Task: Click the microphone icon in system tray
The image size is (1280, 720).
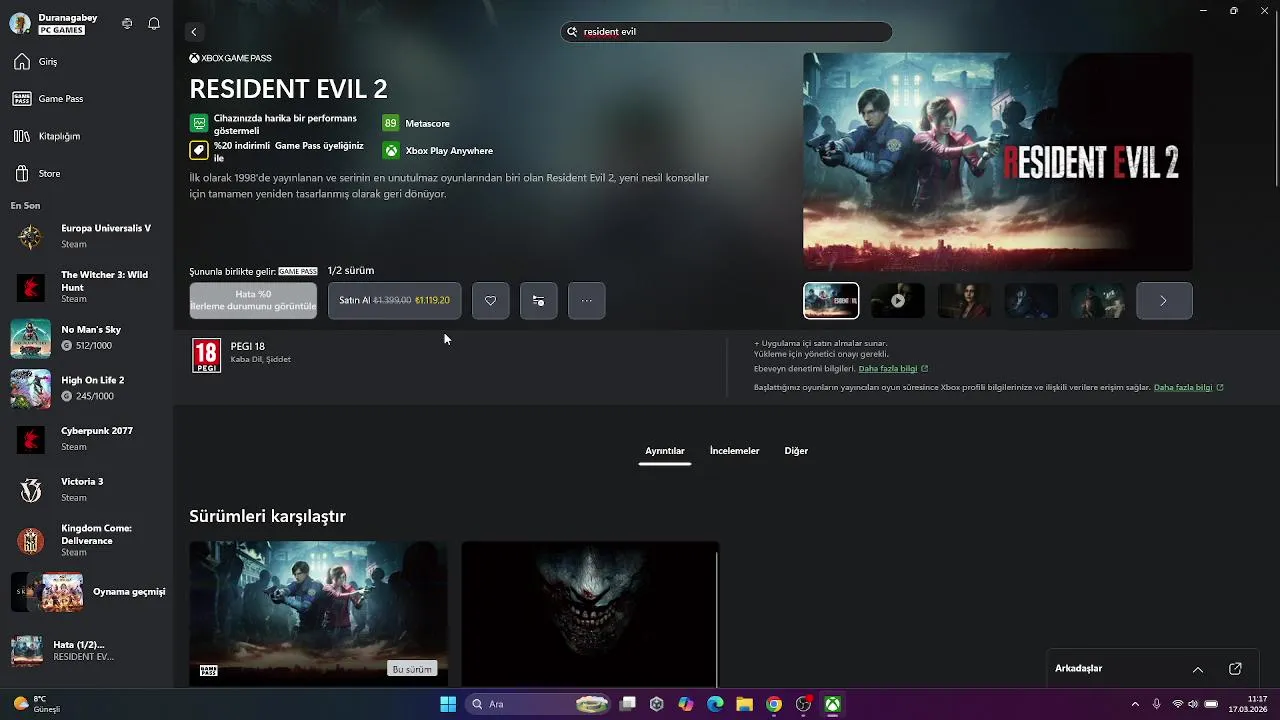Action: tap(1156, 704)
